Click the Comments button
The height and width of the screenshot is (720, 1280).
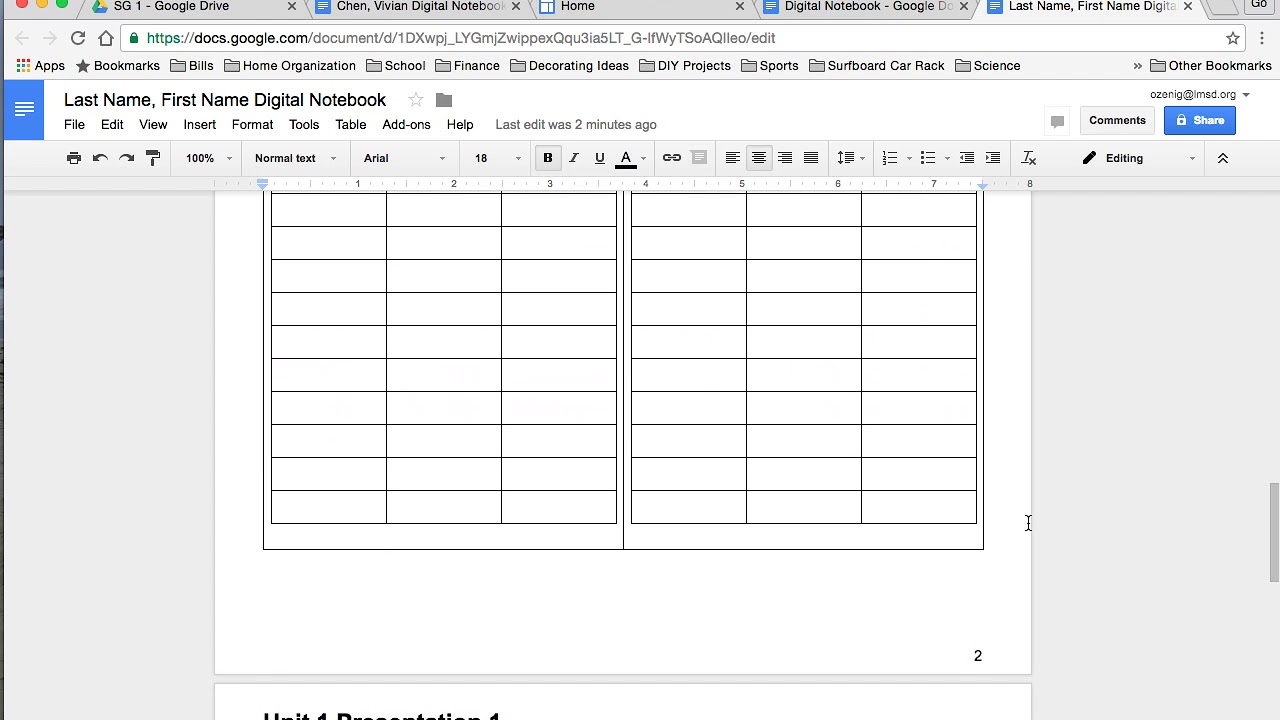[x=1117, y=120]
